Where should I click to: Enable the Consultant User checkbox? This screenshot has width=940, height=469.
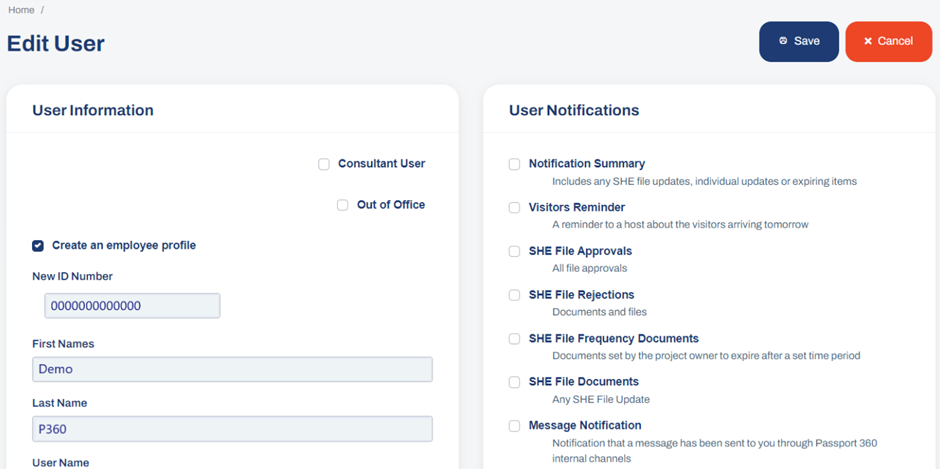pos(324,164)
